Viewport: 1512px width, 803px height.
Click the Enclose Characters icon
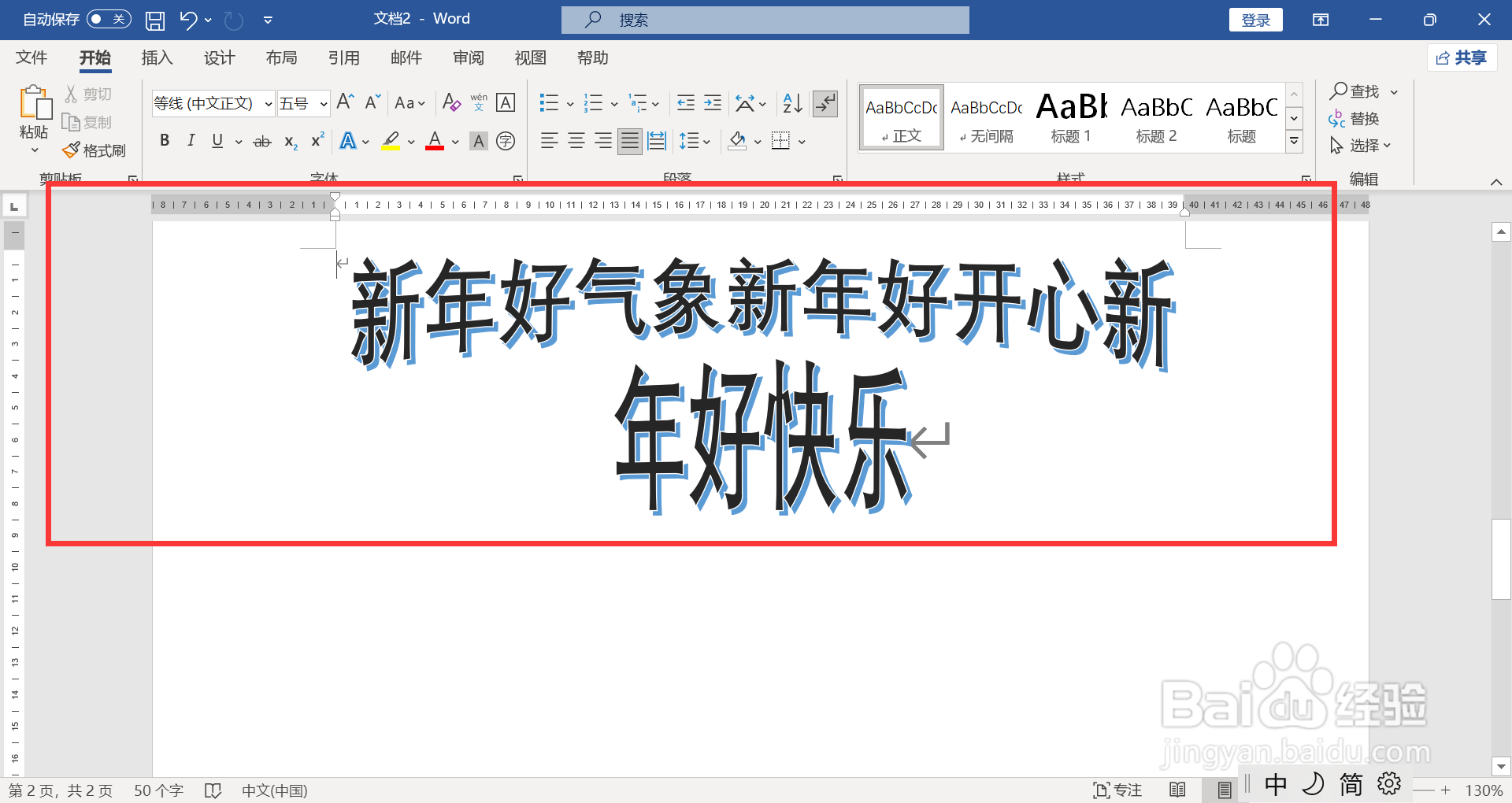coord(506,141)
